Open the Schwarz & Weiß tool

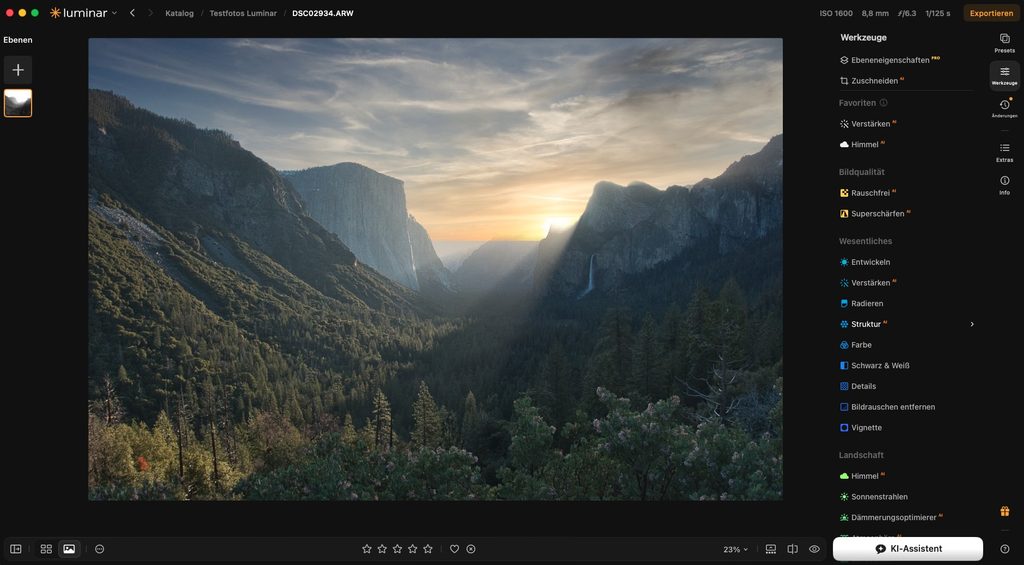(875, 366)
